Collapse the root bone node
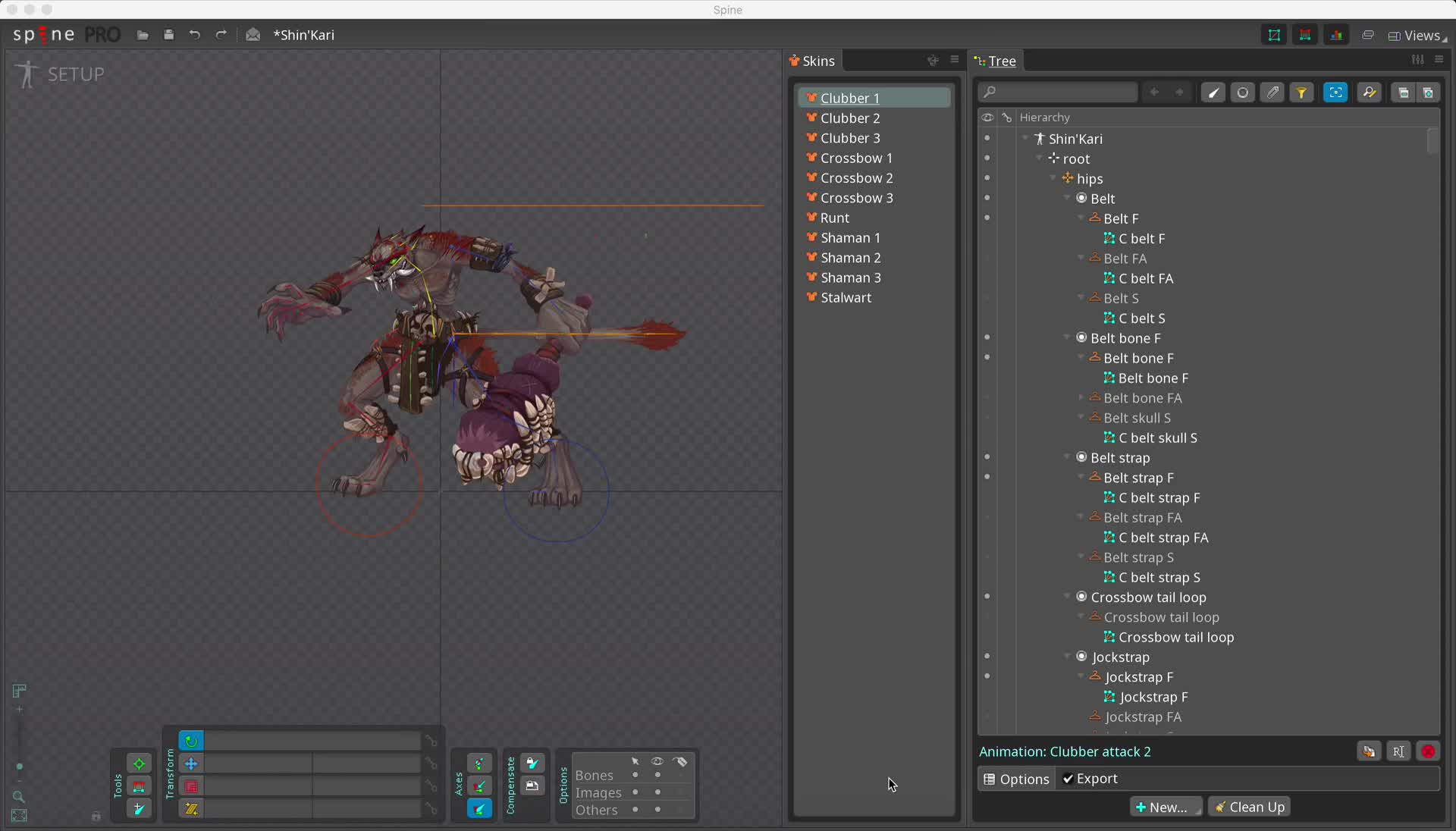The width and height of the screenshot is (1456, 831). point(1039,158)
